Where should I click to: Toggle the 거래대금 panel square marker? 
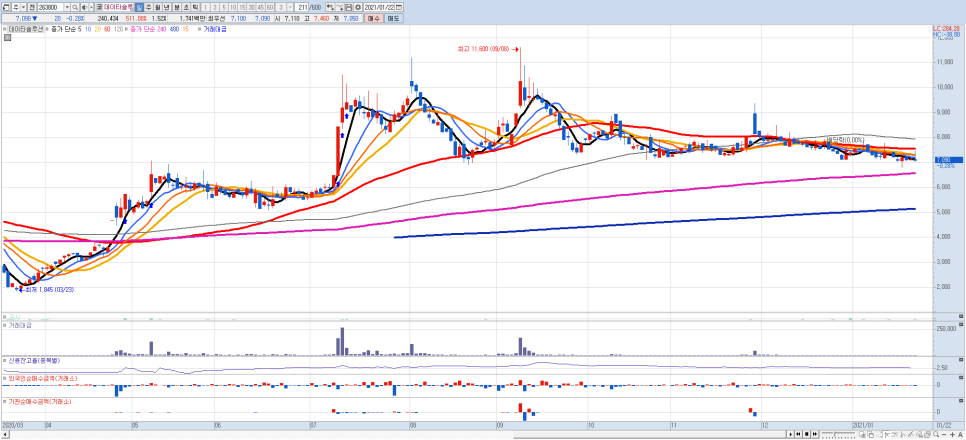click(5, 325)
